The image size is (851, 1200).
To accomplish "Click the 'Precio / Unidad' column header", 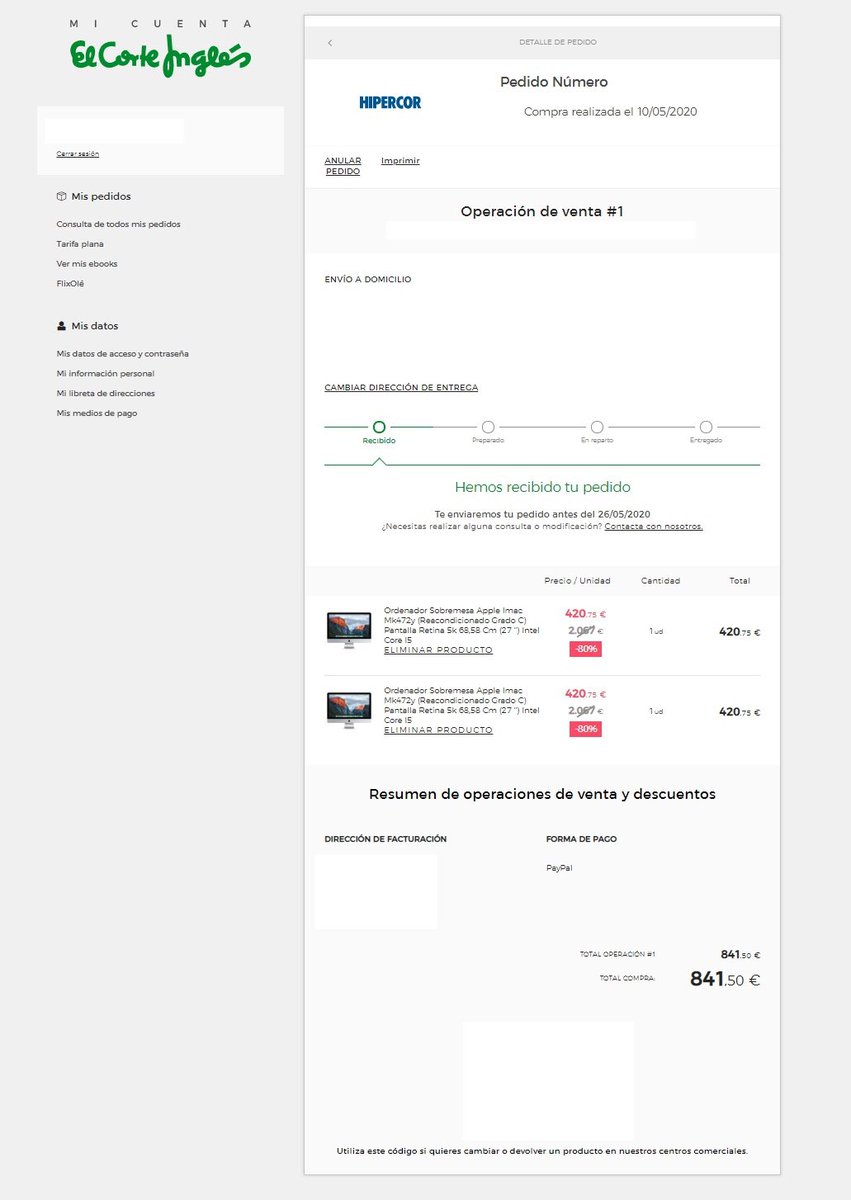I will (577, 581).
